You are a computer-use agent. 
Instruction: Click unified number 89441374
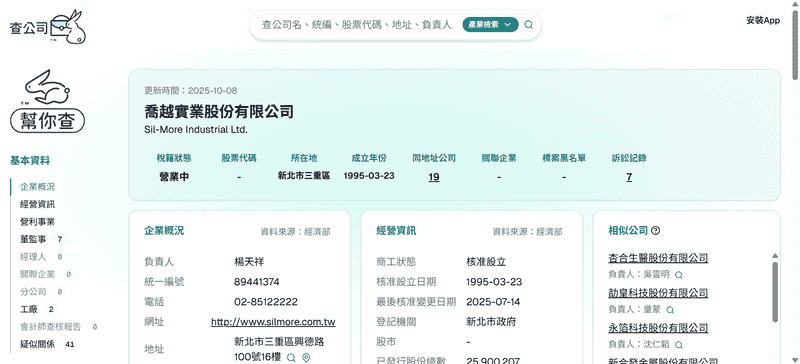pos(257,282)
